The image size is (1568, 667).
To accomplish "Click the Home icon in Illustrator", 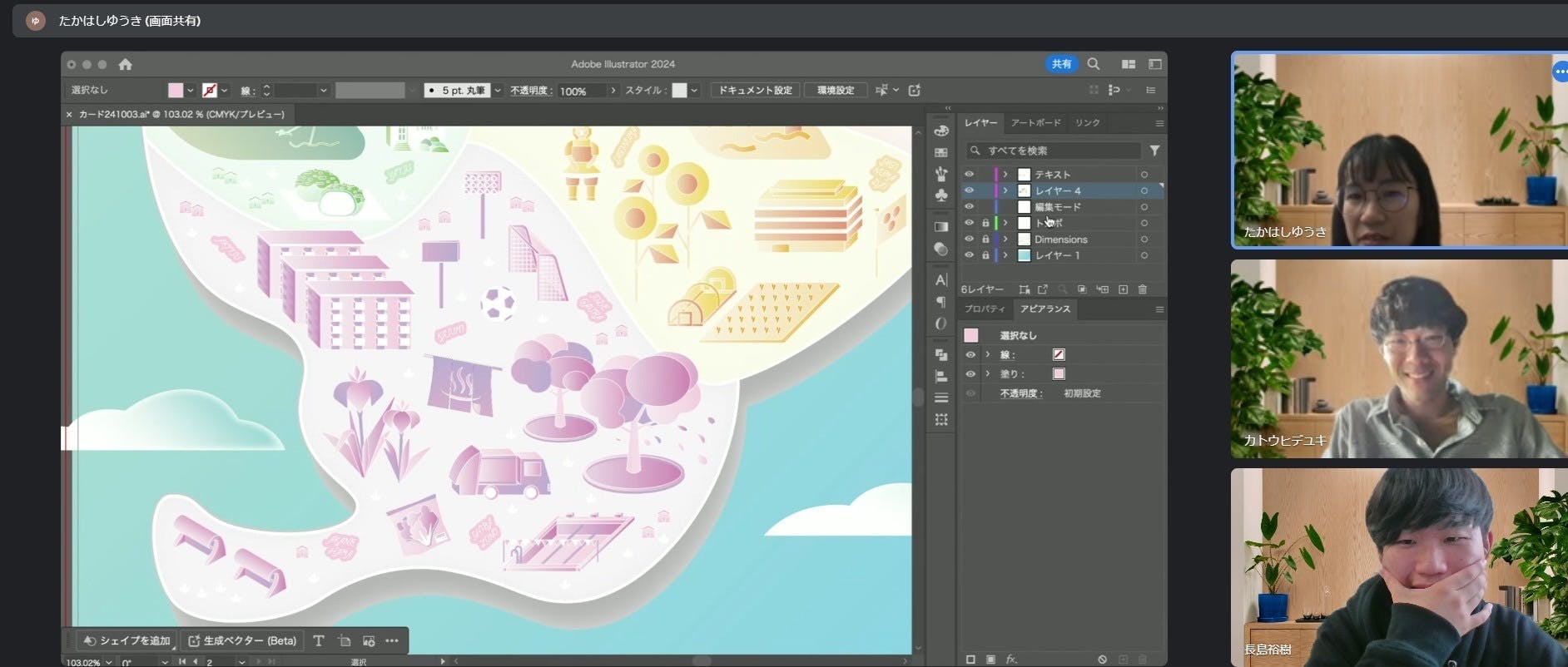I will (x=125, y=64).
